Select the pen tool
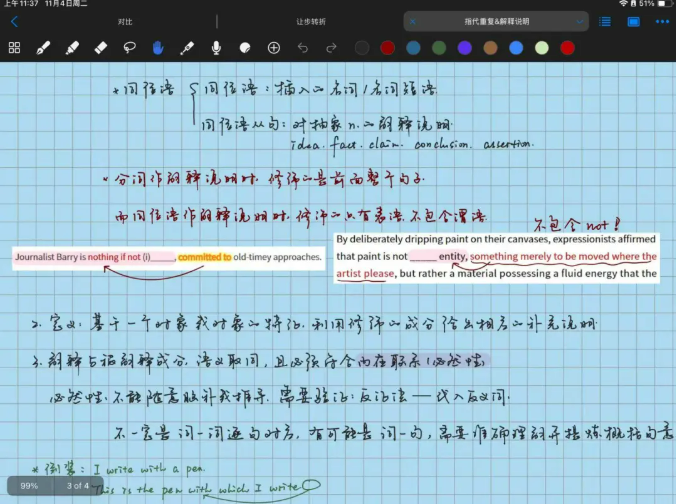The height and width of the screenshot is (504, 676). point(43,47)
